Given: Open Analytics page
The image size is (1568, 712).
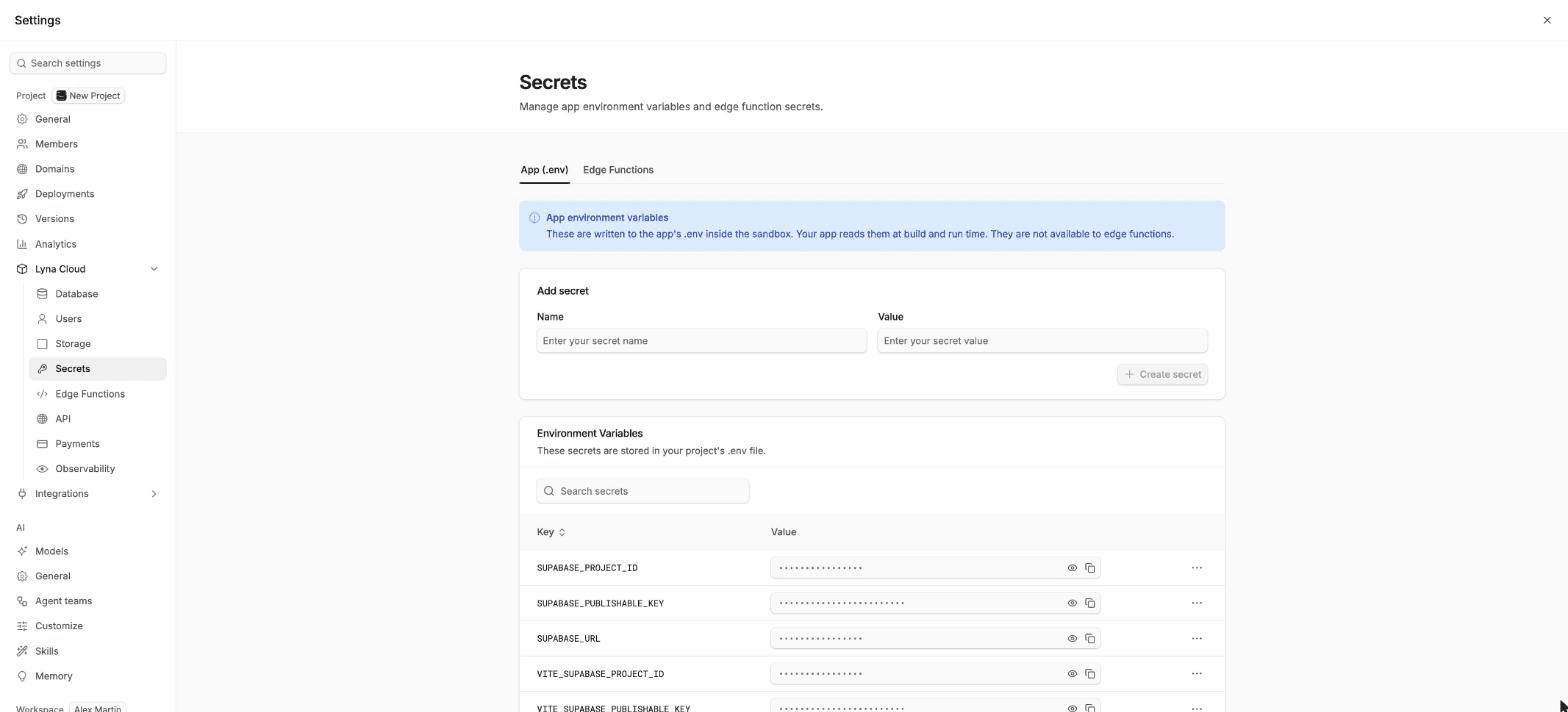Looking at the screenshot, I should (x=88, y=244).
